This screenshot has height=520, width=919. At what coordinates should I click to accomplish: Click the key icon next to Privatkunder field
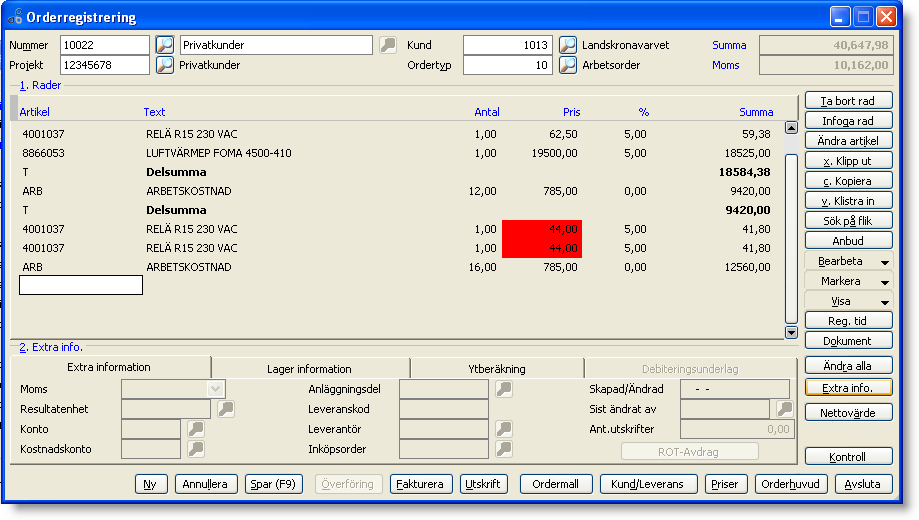[x=388, y=45]
